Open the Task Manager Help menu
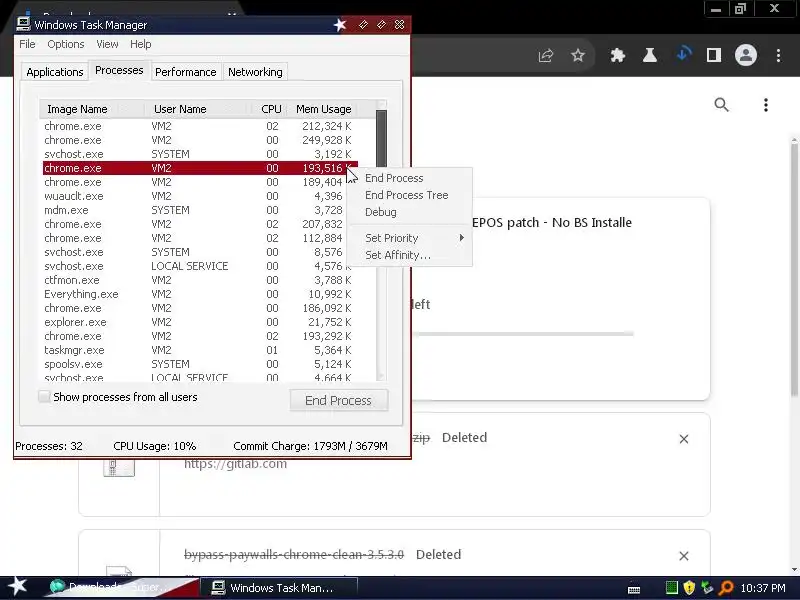Image resolution: width=800 pixels, height=600 pixels. (x=140, y=44)
